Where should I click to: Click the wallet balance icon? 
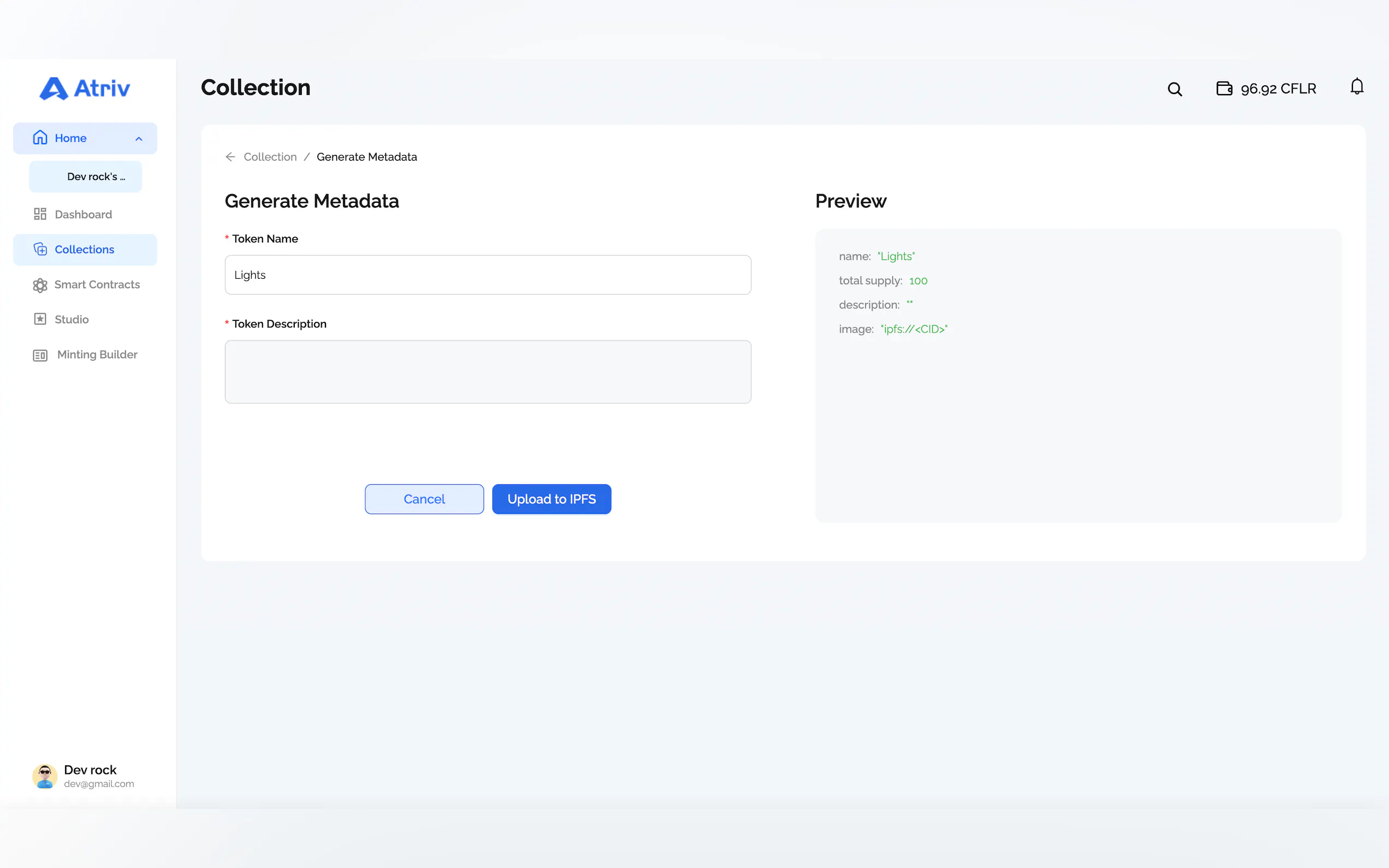point(1224,89)
